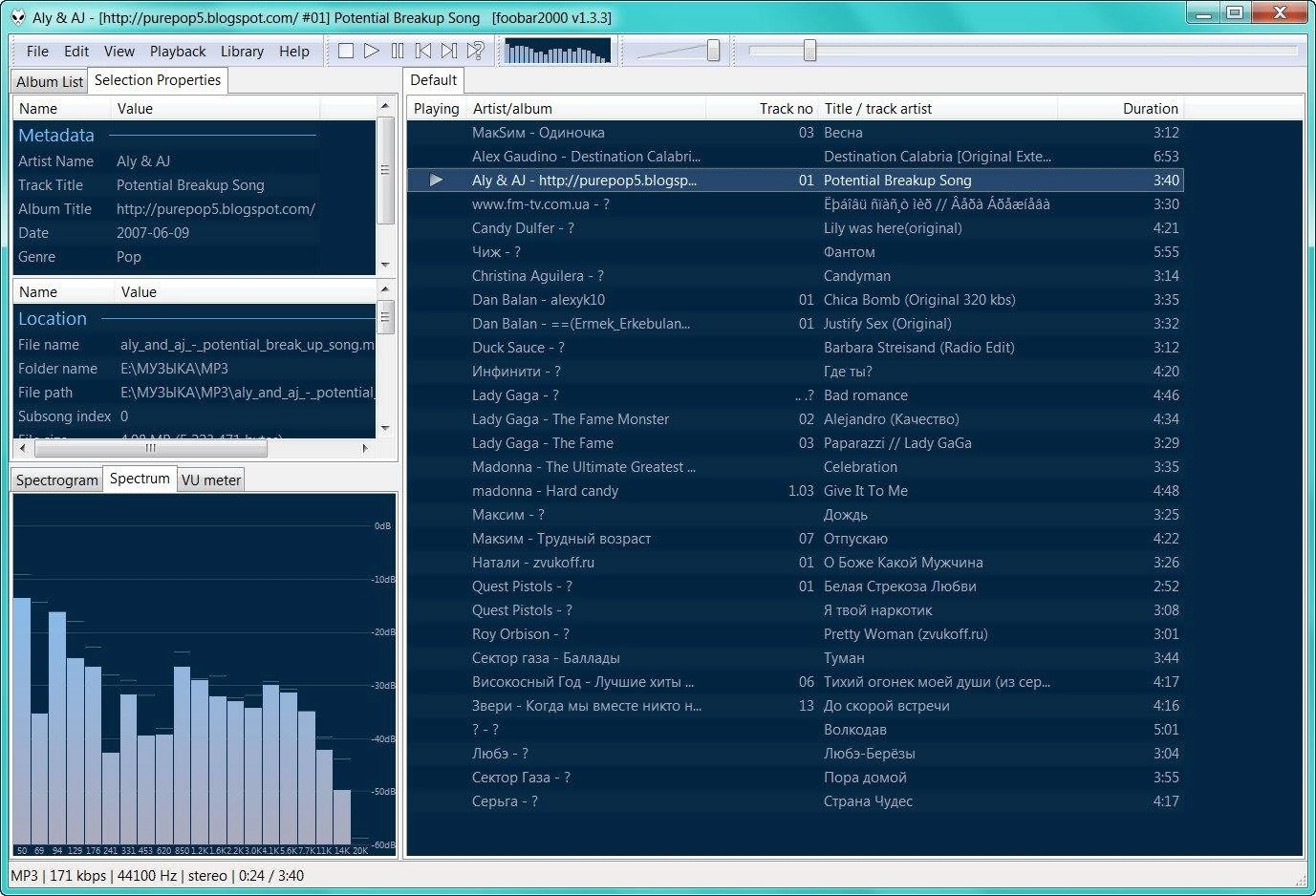Click the seekbar position handle
1316x896 pixels.
[809, 51]
